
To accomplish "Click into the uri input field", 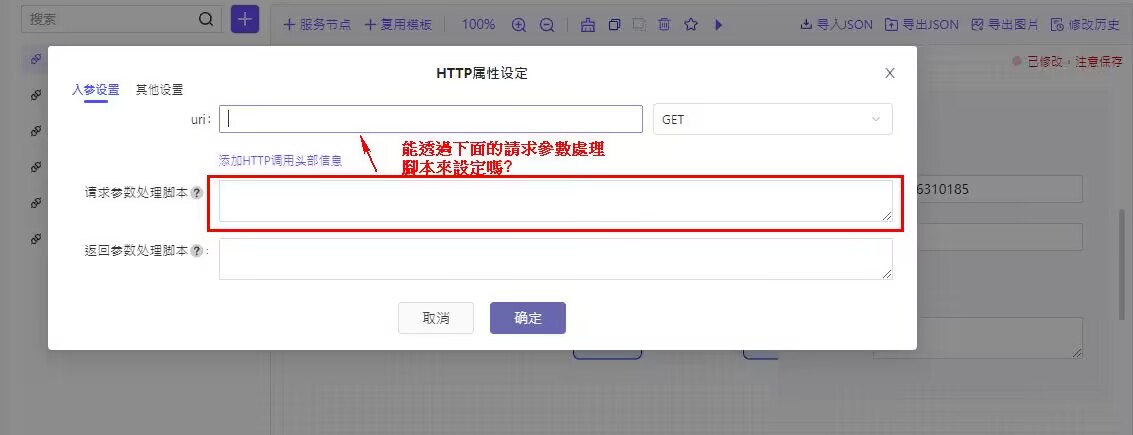I will 431,119.
